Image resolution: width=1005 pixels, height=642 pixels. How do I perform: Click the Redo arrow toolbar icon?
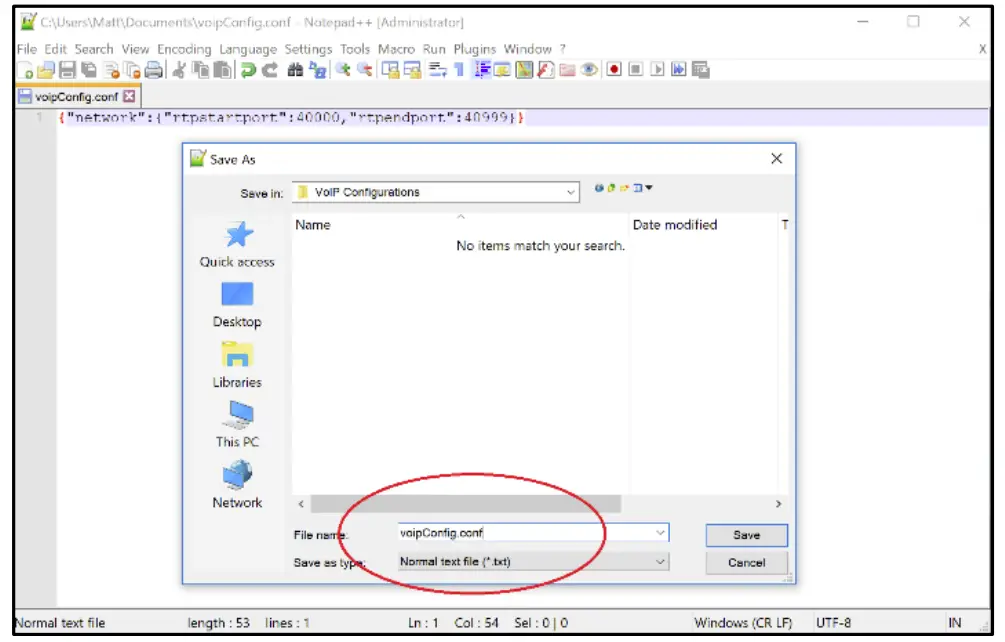tap(270, 70)
